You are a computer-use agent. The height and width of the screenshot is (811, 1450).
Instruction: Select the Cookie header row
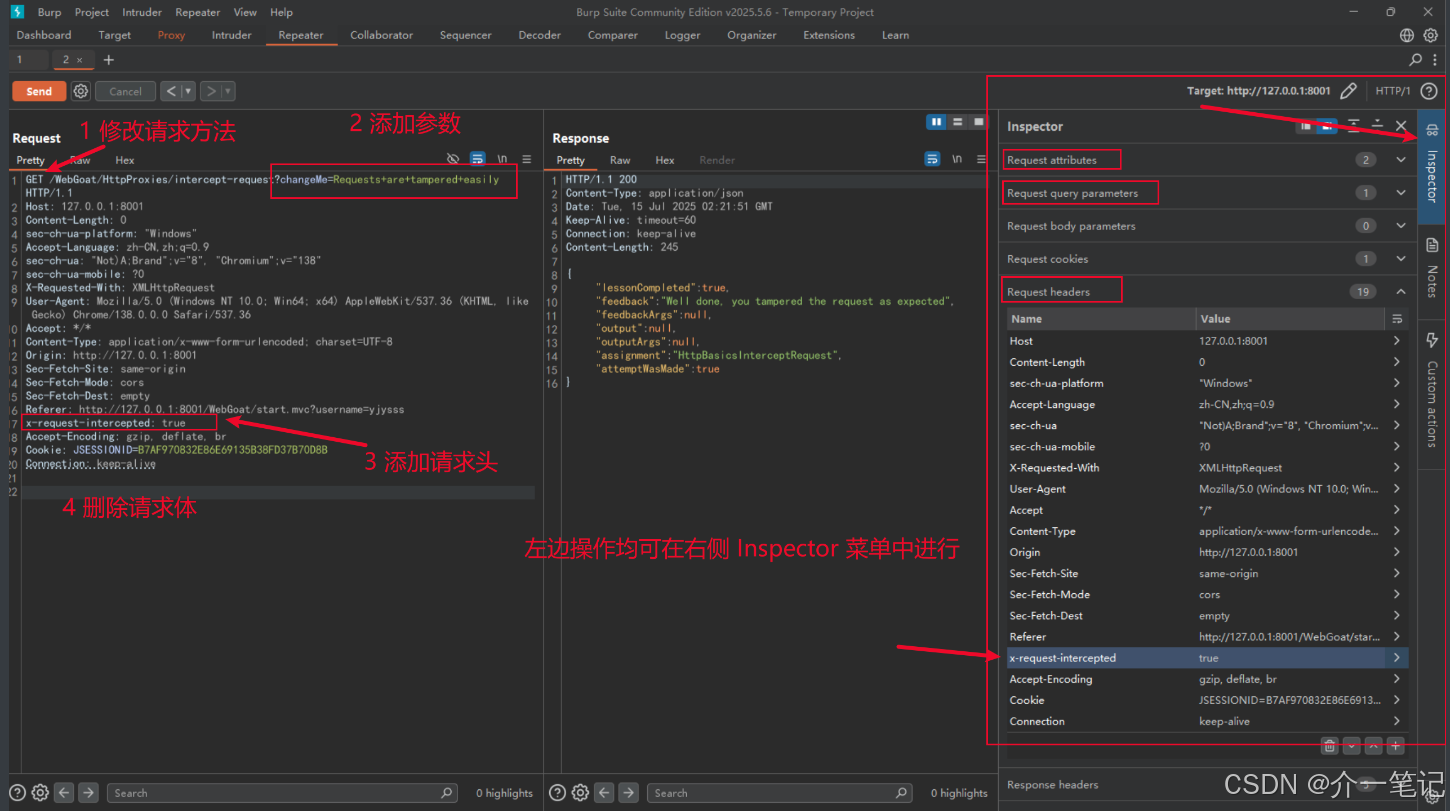(1207, 700)
